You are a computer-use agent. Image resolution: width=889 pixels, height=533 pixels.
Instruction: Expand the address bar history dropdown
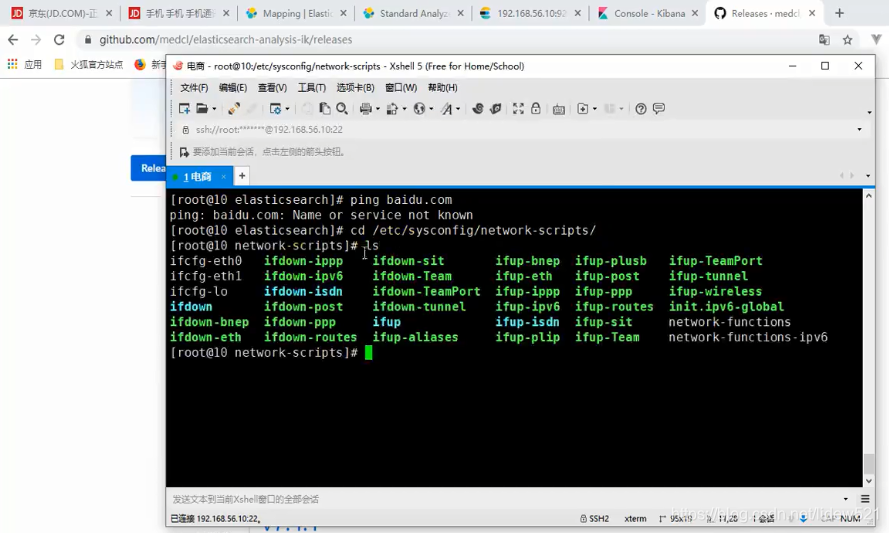[860, 130]
